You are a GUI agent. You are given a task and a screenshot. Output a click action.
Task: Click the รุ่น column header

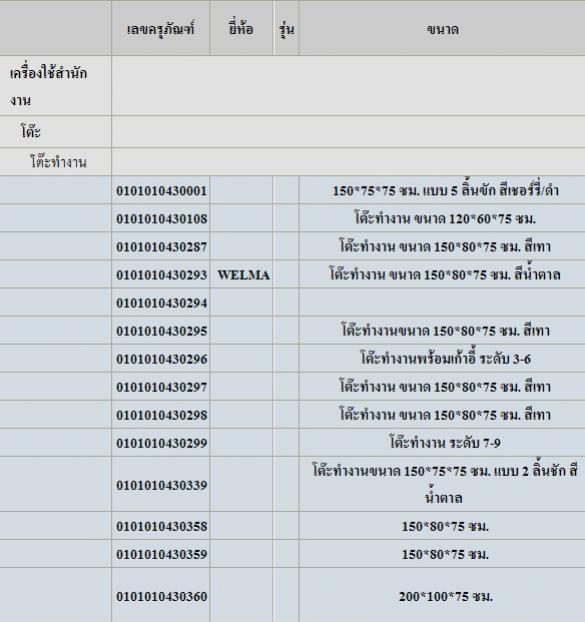(x=286, y=29)
